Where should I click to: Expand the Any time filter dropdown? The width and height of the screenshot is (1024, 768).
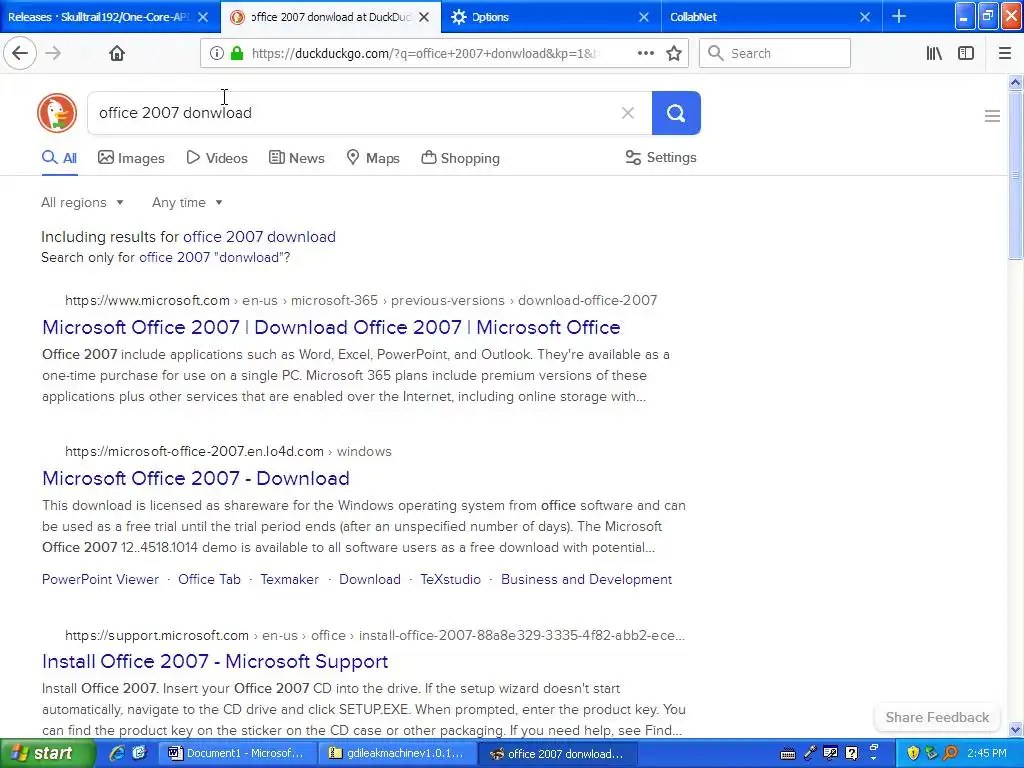click(187, 202)
